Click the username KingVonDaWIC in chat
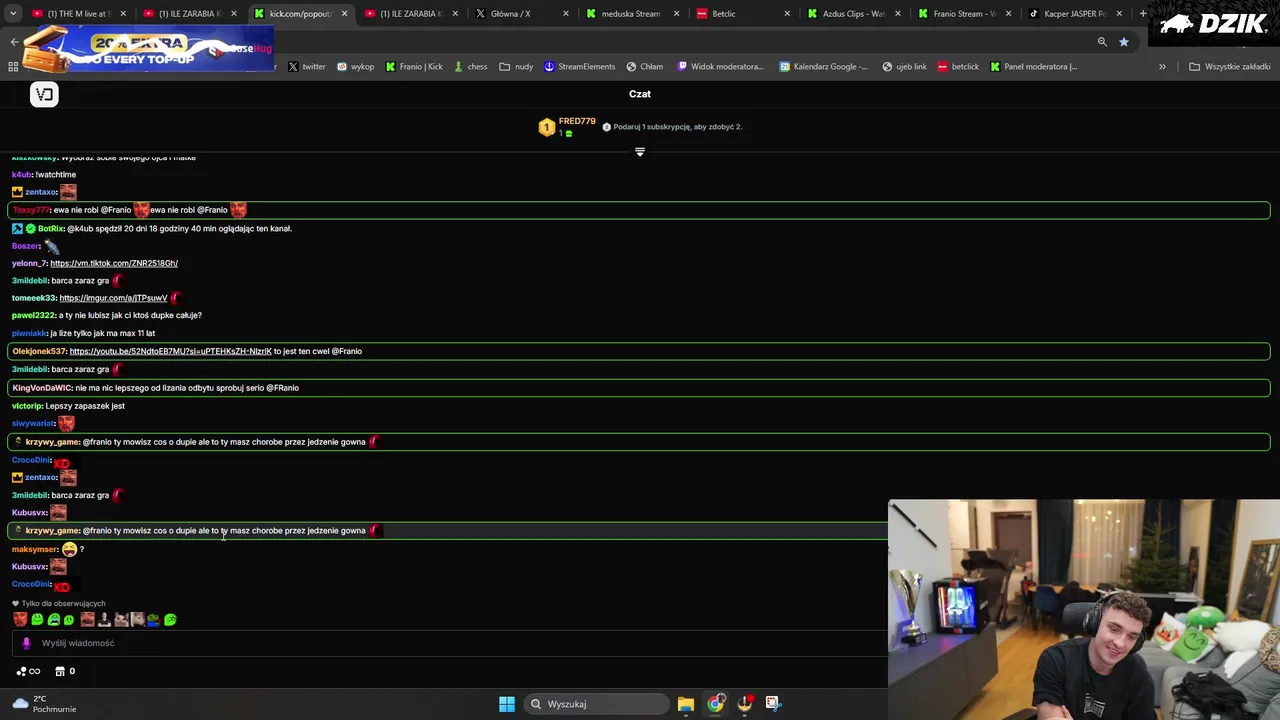The width and height of the screenshot is (1280, 720). [42, 388]
